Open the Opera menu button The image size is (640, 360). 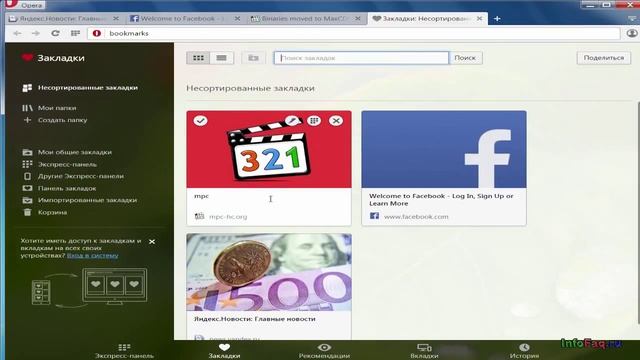24,5
